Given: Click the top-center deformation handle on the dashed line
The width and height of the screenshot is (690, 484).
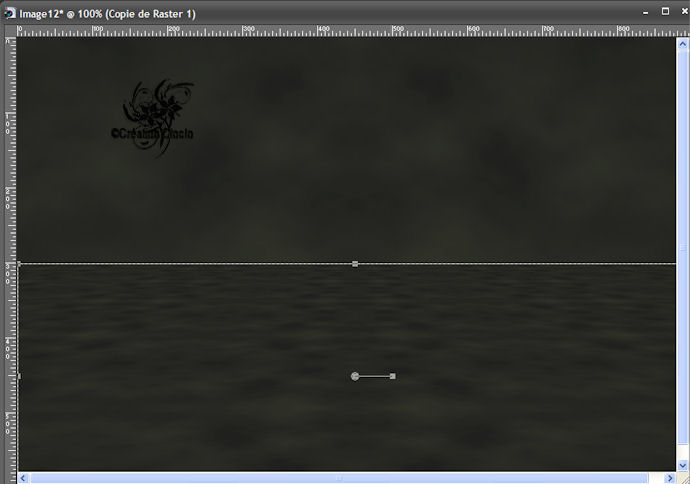Looking at the screenshot, I should tap(355, 264).
